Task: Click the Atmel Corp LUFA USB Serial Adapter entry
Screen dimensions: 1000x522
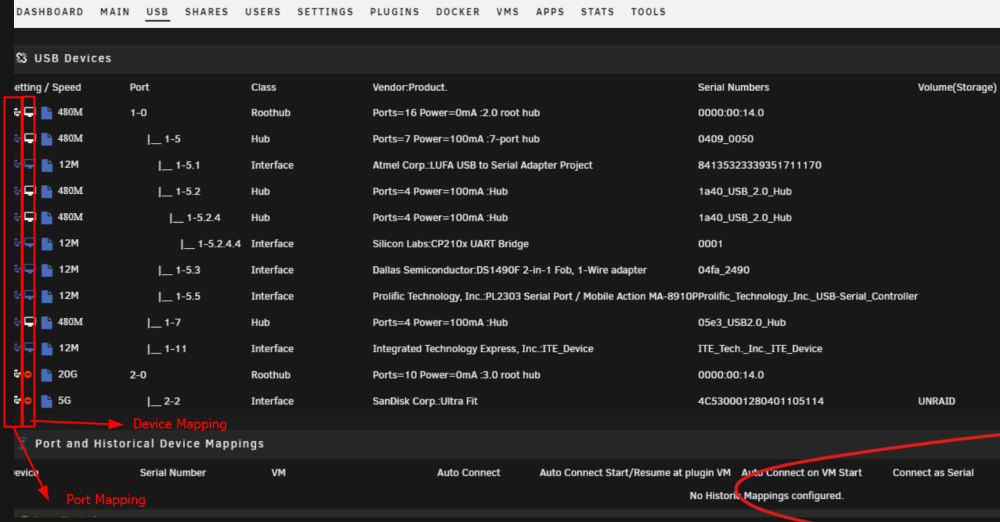Action: click(482, 165)
